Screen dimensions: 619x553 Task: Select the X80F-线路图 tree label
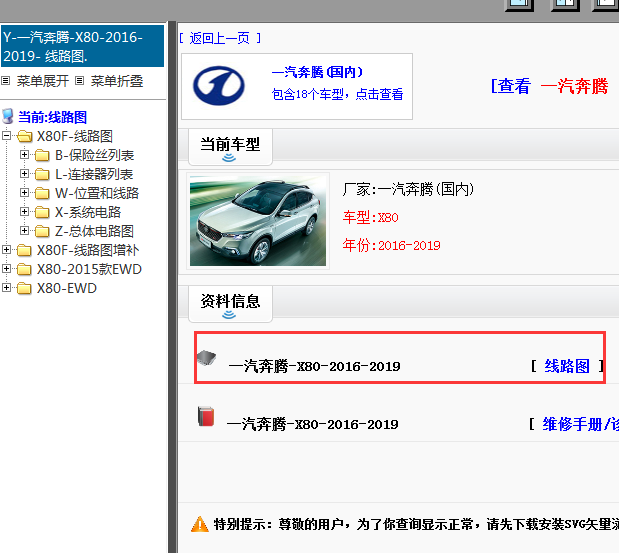[75, 136]
